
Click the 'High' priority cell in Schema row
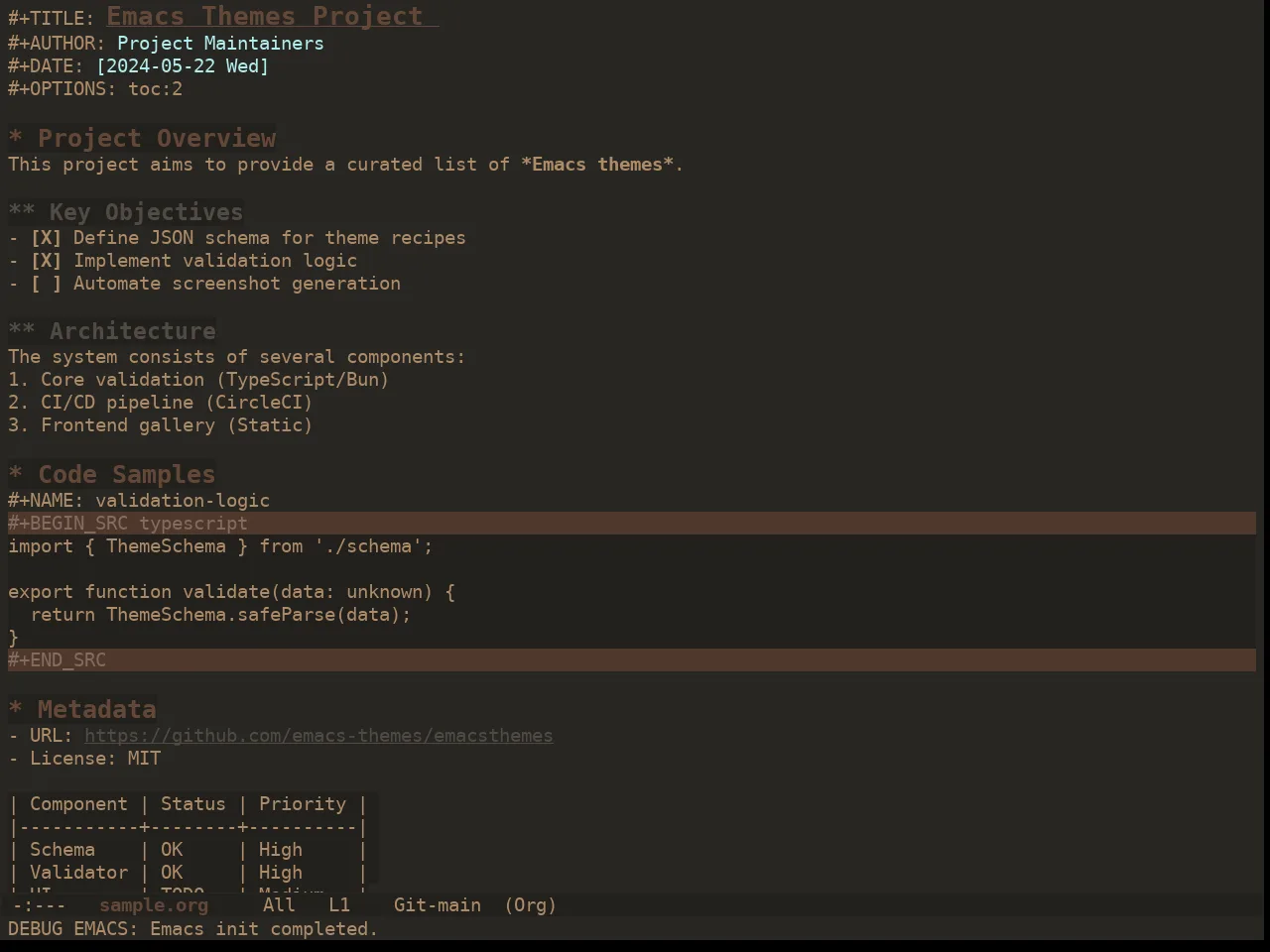coord(281,850)
